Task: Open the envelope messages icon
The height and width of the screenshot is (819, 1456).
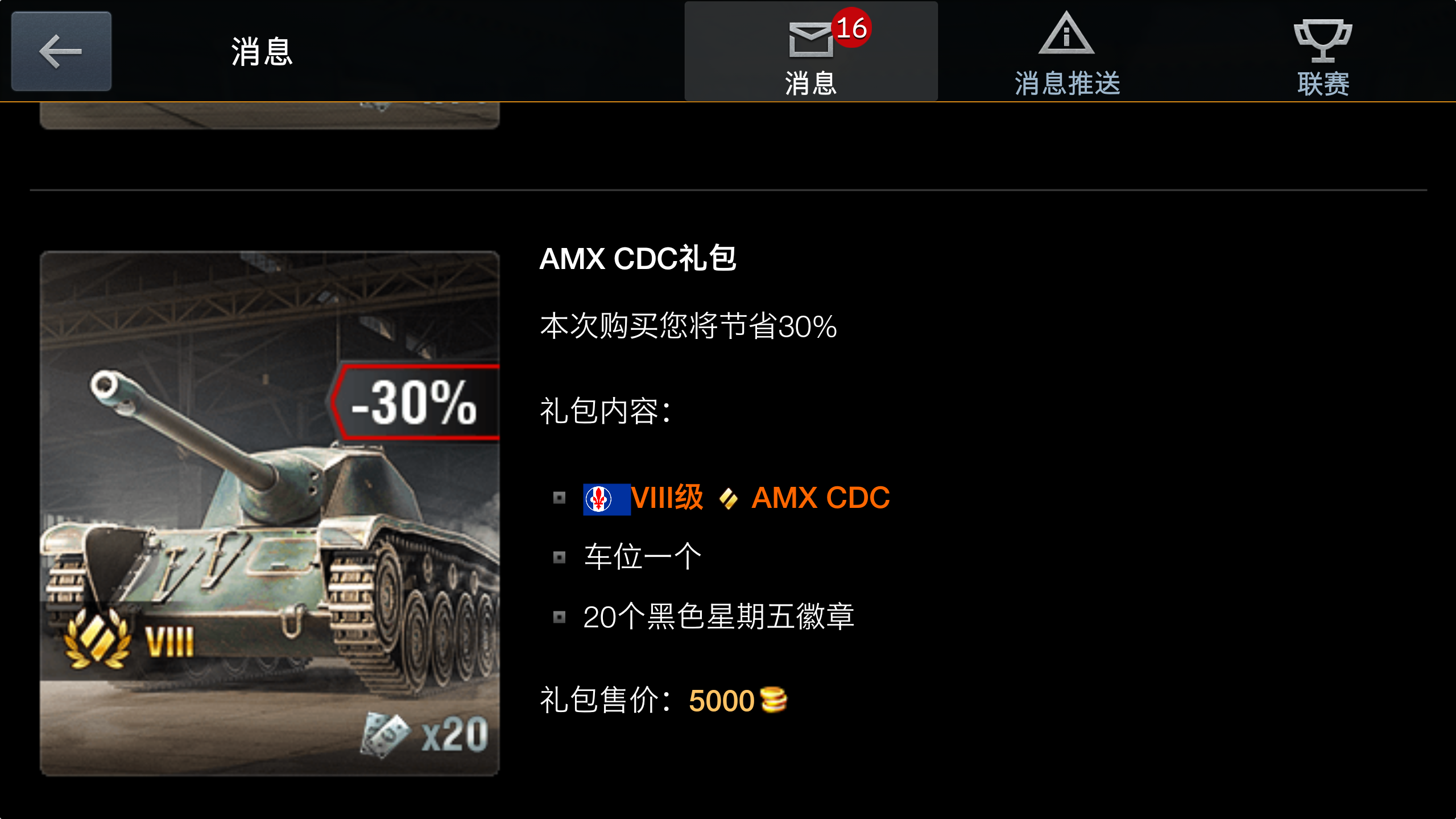Action: click(x=810, y=39)
